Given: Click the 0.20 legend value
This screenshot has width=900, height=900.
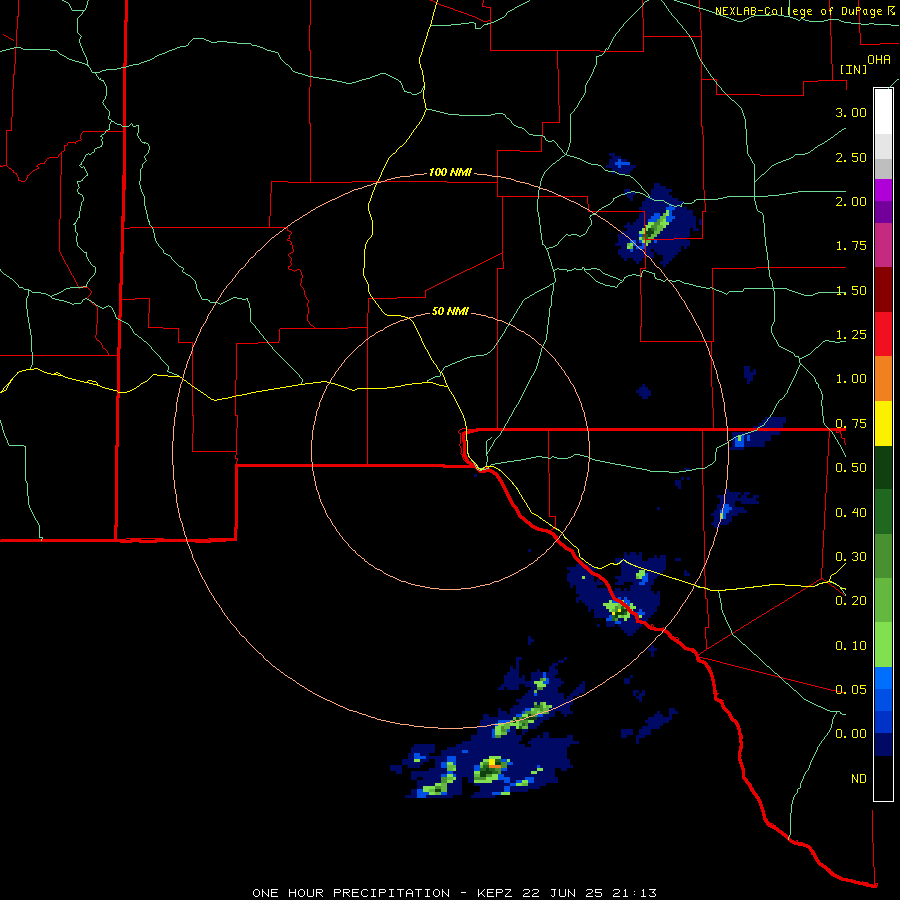Looking at the screenshot, I should 851,601.
